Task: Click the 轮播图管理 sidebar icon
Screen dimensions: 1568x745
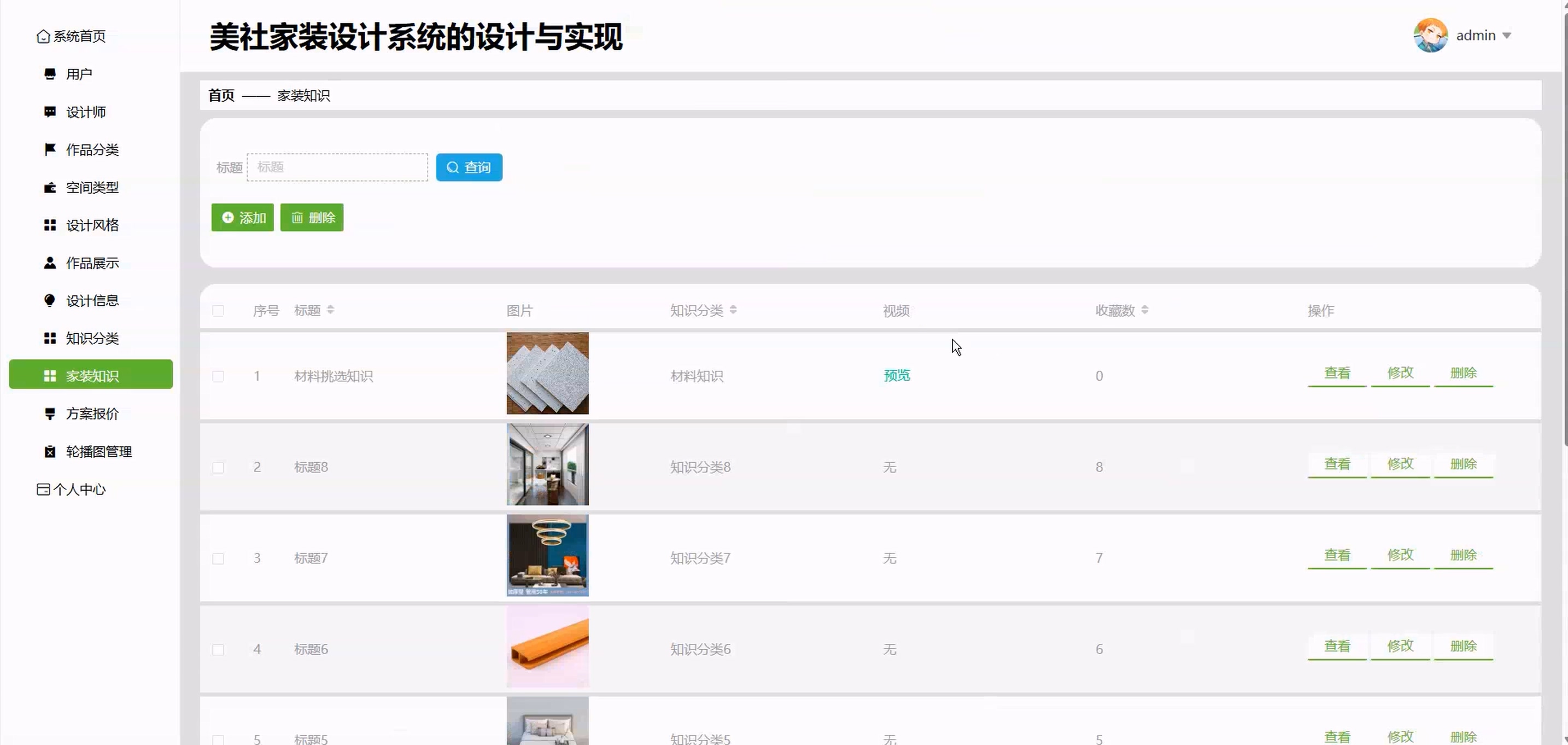Action: (50, 451)
